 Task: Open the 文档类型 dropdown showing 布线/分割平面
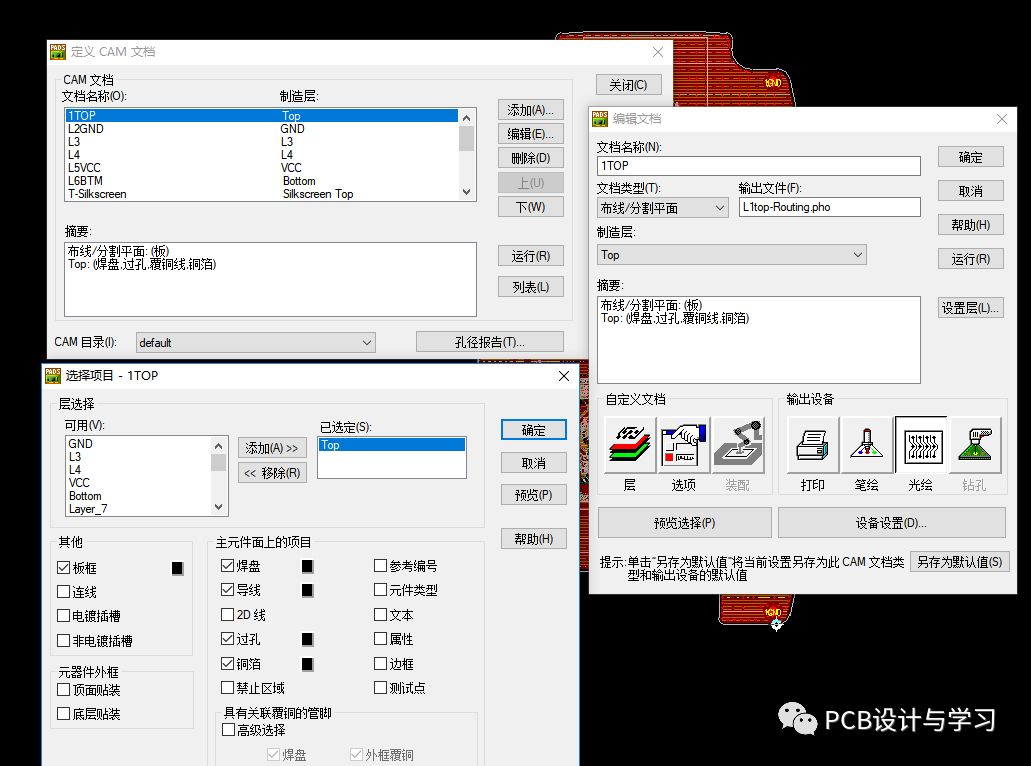pyautogui.click(x=662, y=208)
